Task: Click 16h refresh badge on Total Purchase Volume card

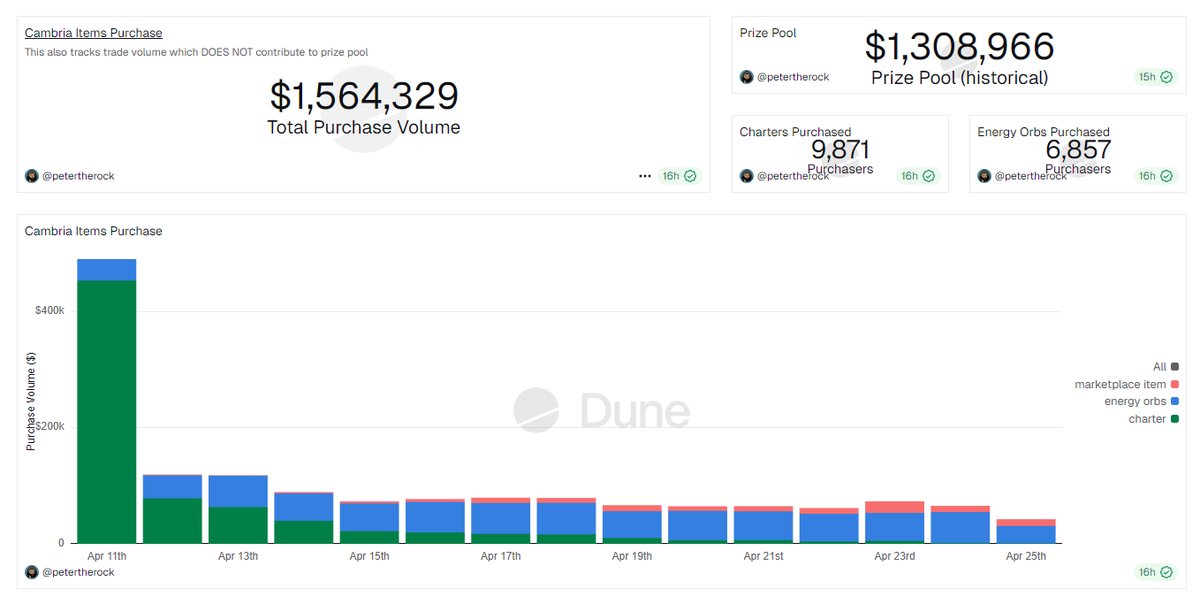Action: pos(680,176)
